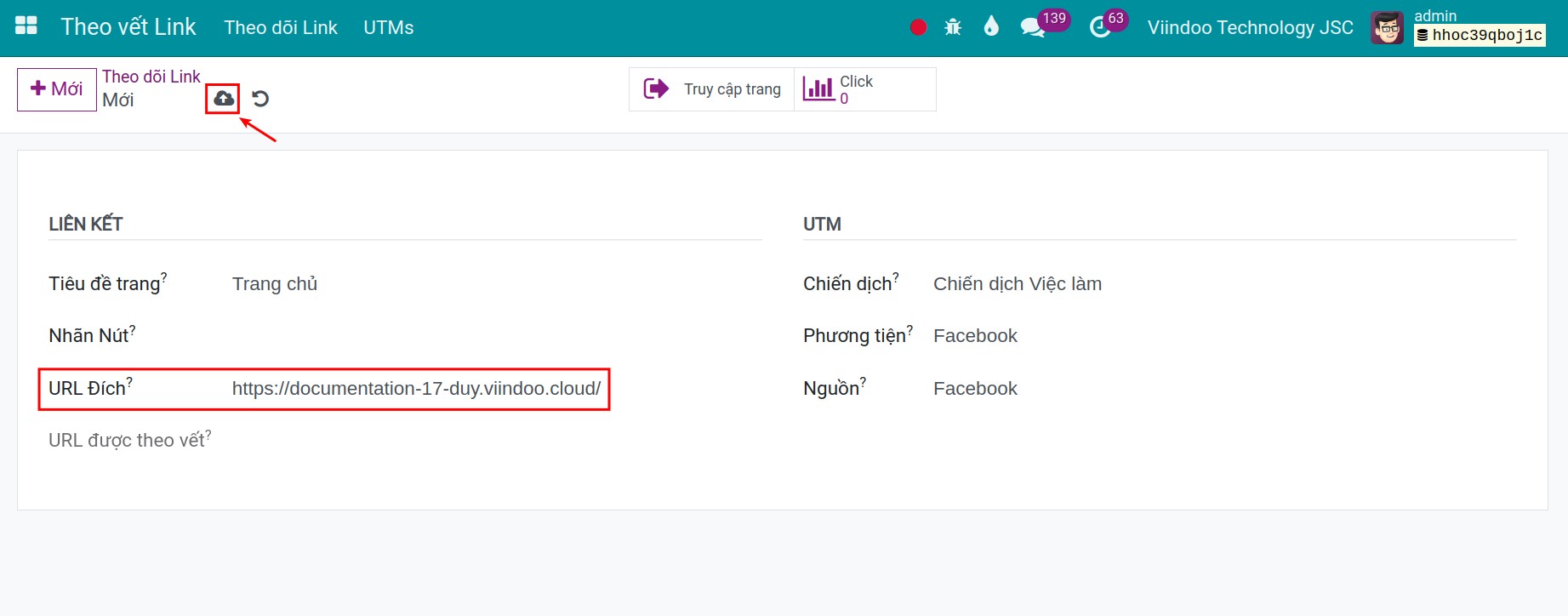The width and height of the screenshot is (1568, 616).
Task: Open the UTMs menu
Action: pyautogui.click(x=389, y=27)
